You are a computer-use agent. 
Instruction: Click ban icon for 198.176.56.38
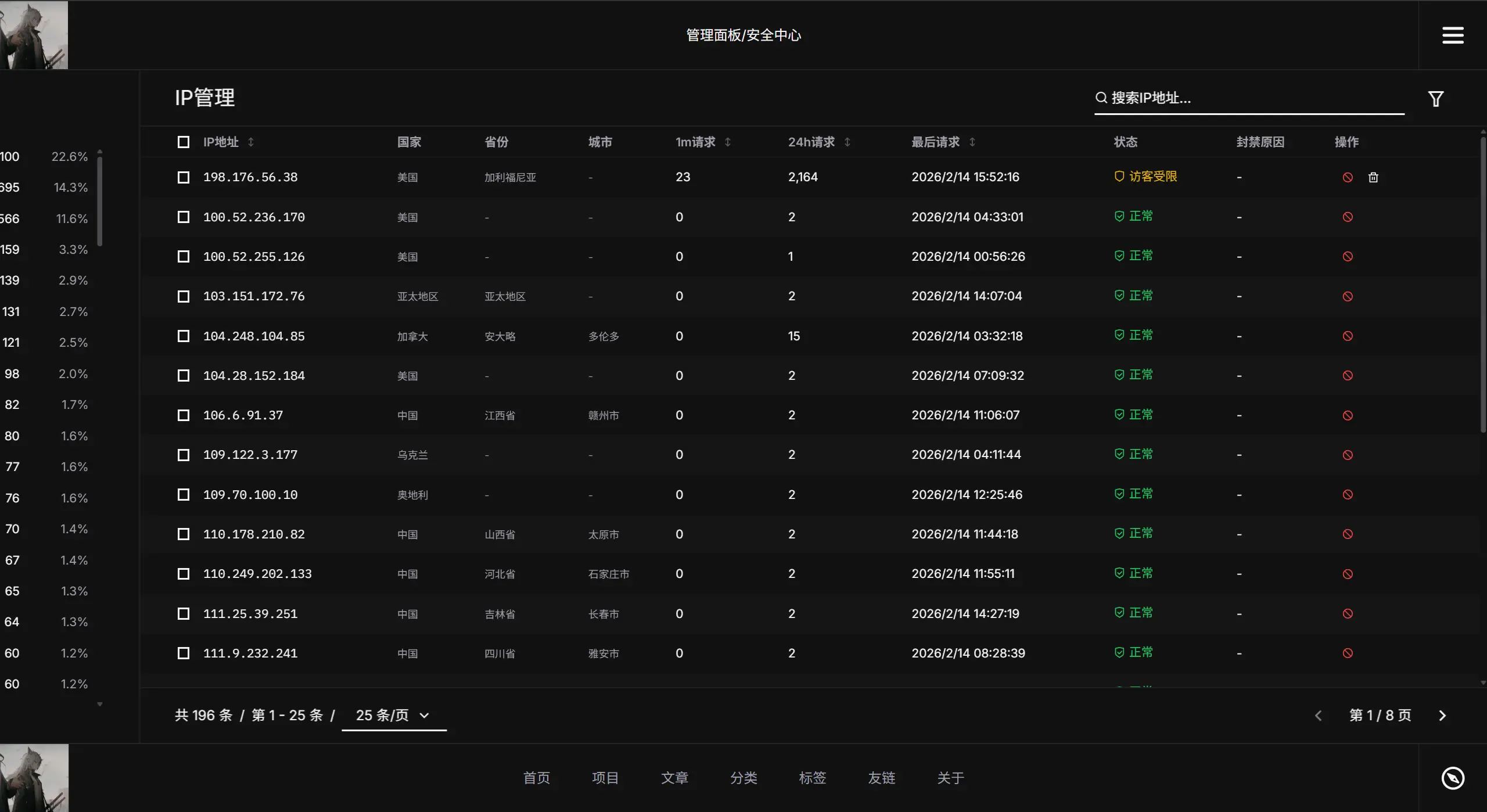1348,177
